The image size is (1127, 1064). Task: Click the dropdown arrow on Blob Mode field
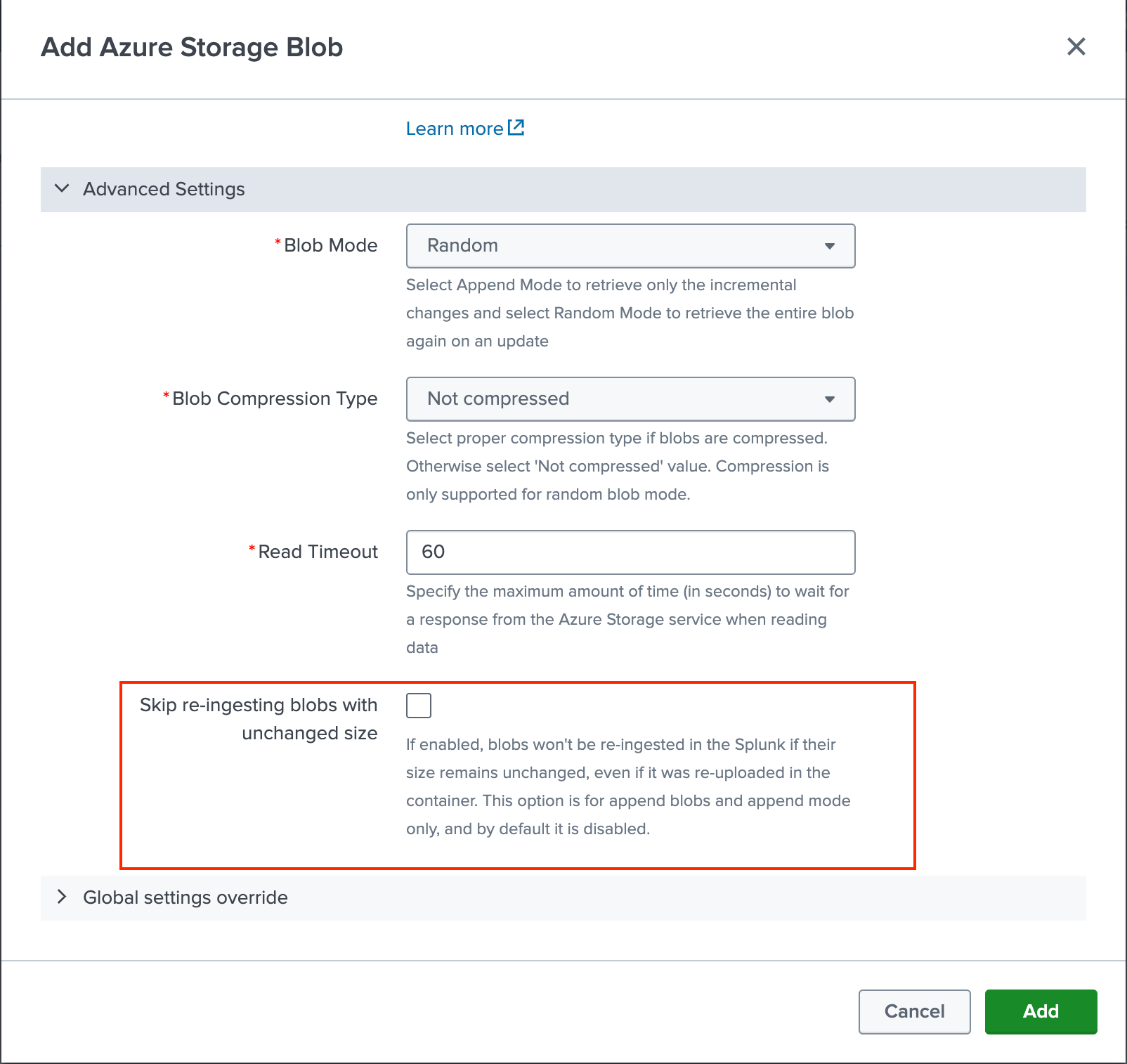[830, 246]
